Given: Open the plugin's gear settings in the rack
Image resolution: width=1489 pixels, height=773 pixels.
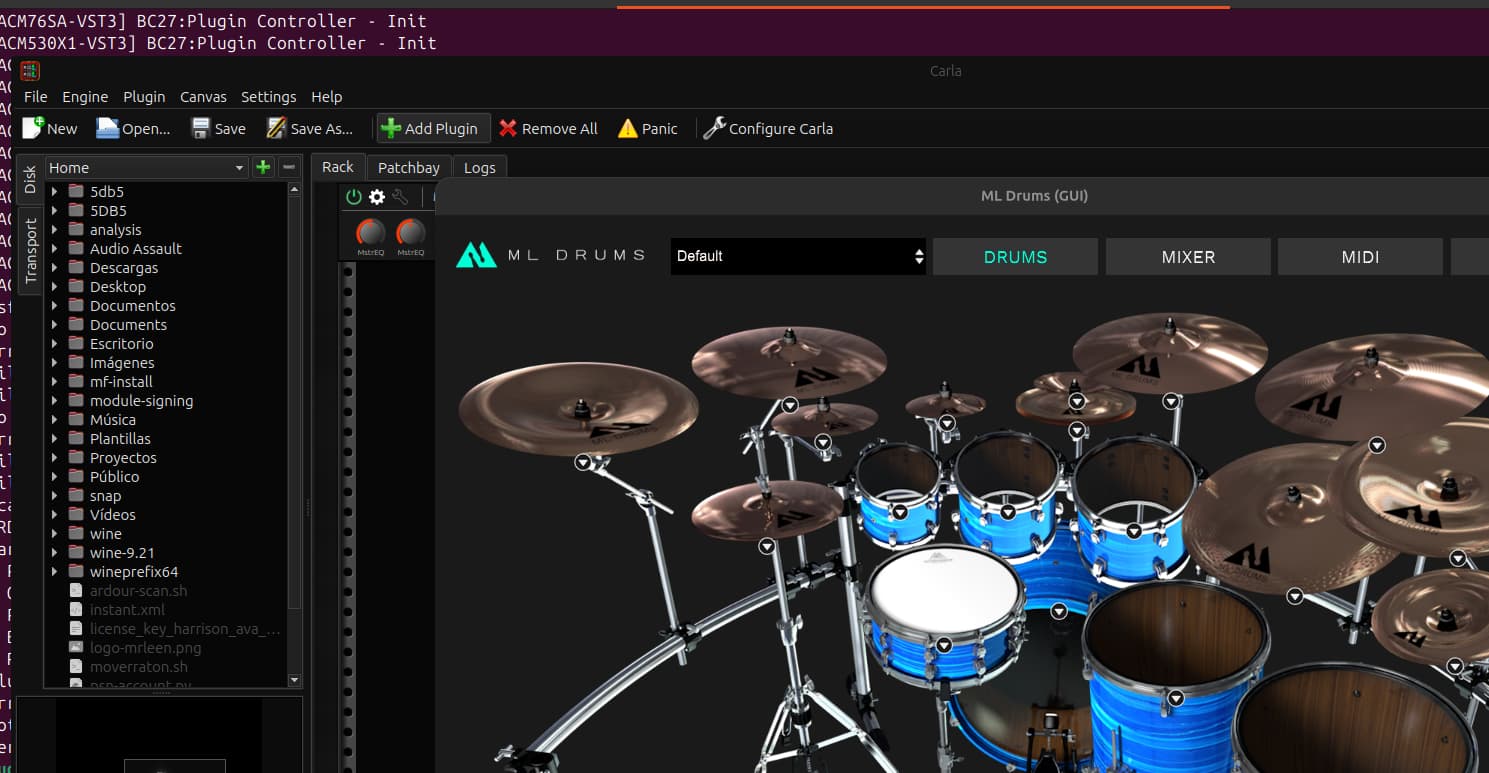Looking at the screenshot, I should point(377,198).
